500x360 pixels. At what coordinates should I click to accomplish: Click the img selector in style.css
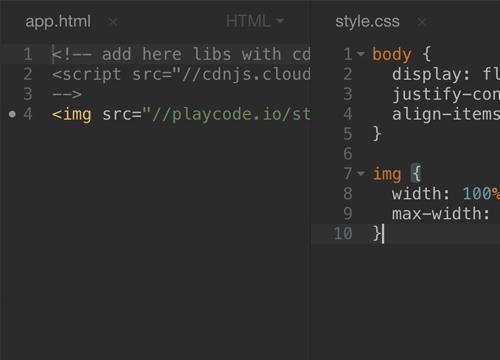tap(387, 174)
